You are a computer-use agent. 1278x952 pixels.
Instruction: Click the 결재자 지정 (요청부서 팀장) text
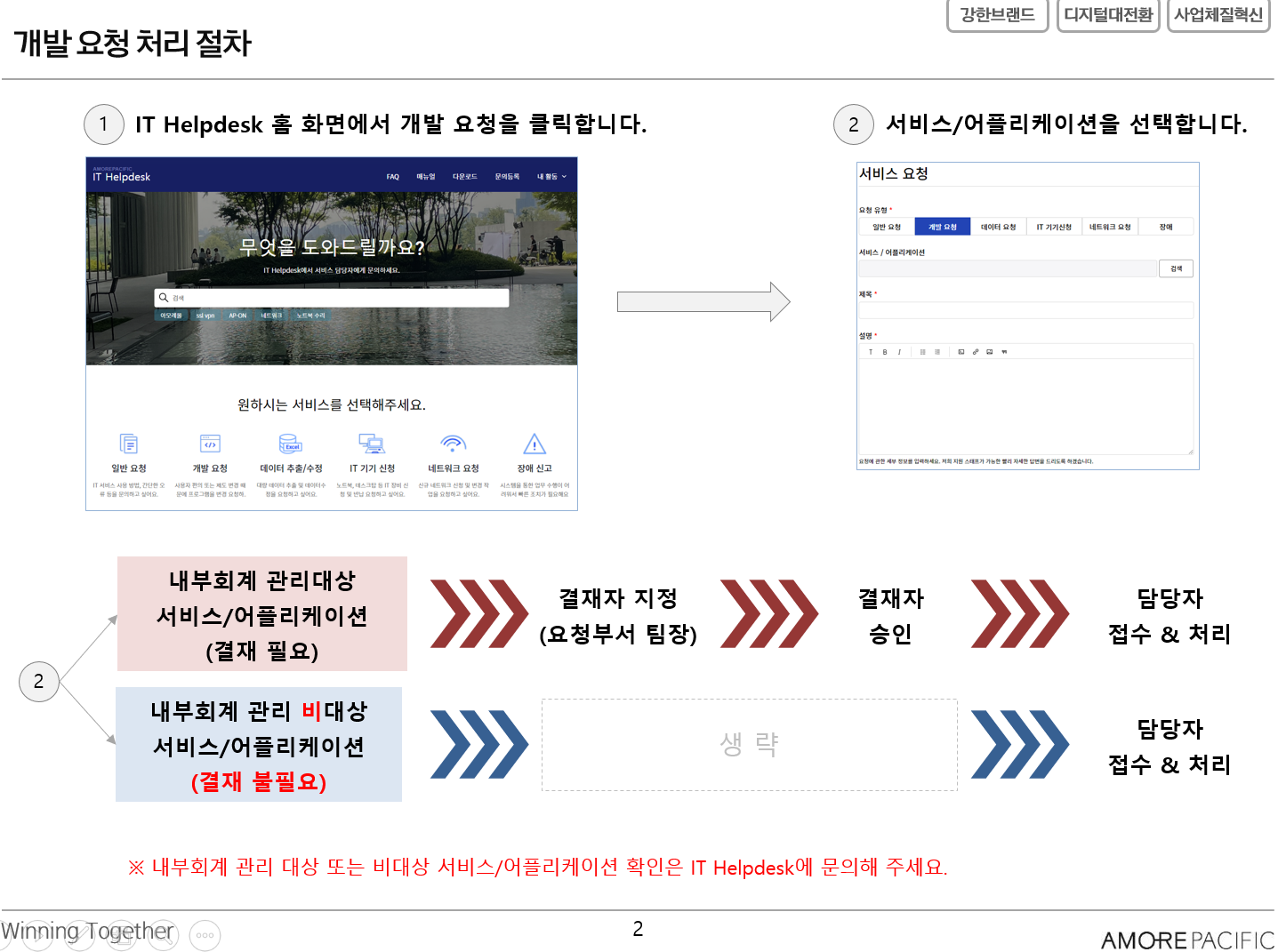618,615
